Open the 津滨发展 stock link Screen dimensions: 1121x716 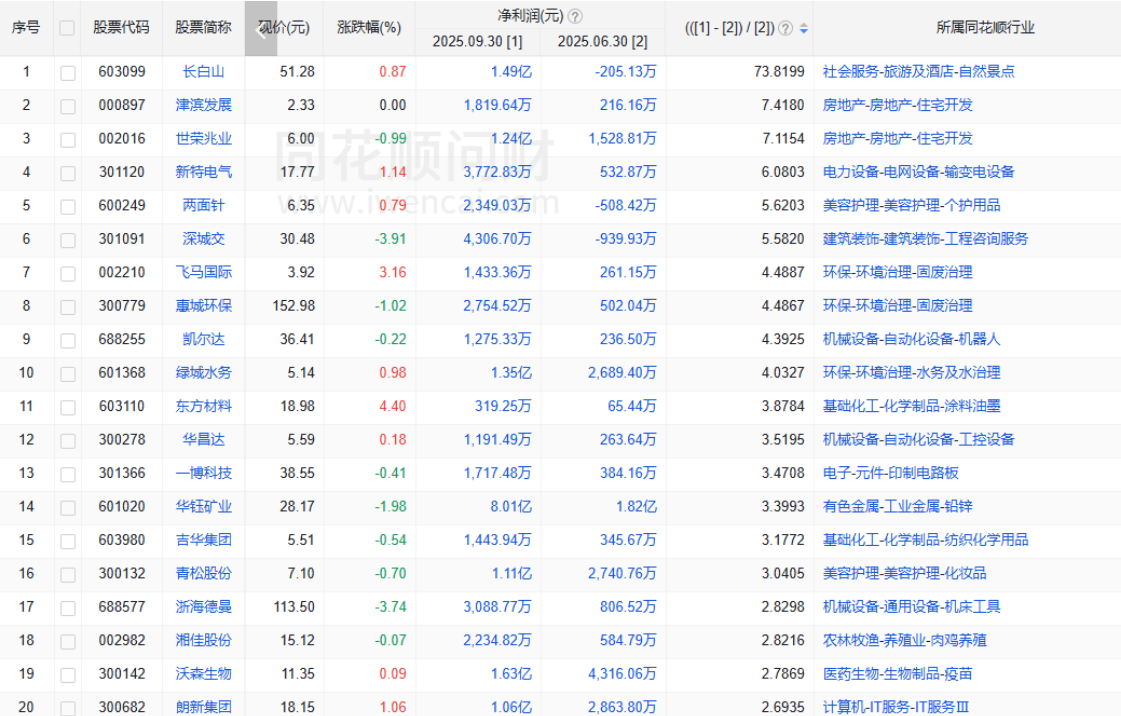203,105
